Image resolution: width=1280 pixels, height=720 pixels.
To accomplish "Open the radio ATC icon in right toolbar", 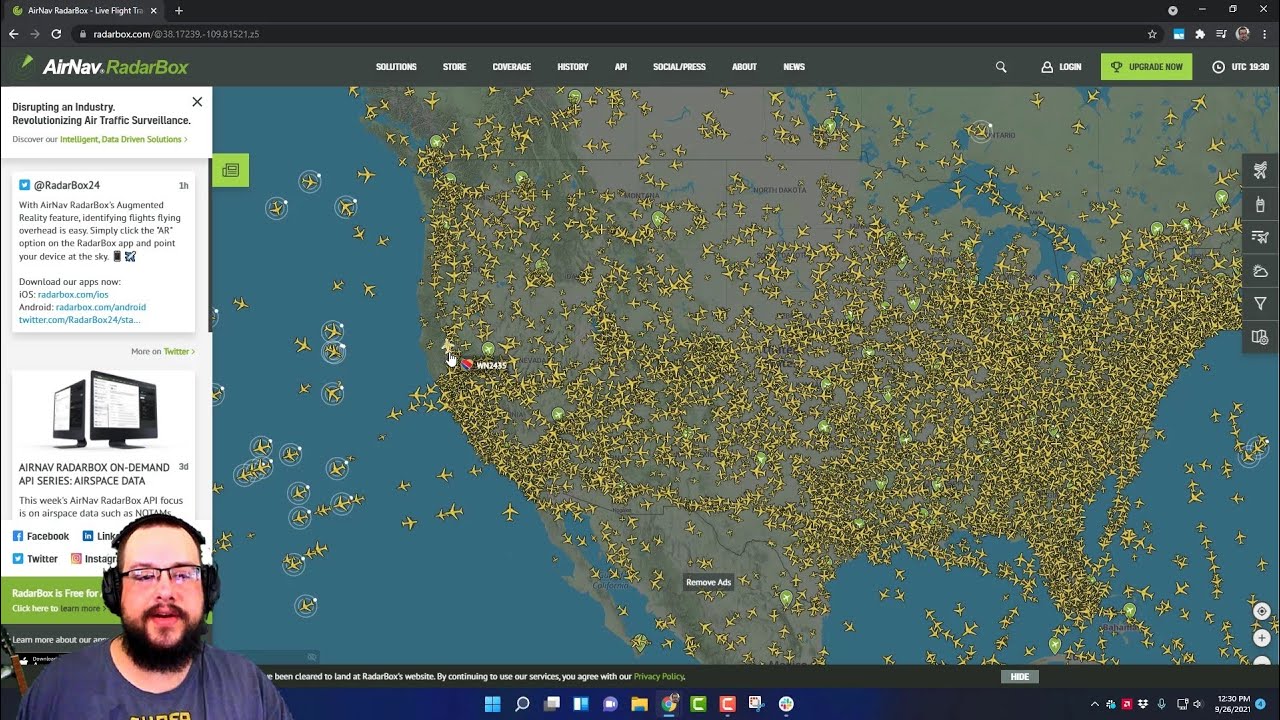I will click(x=1260, y=204).
